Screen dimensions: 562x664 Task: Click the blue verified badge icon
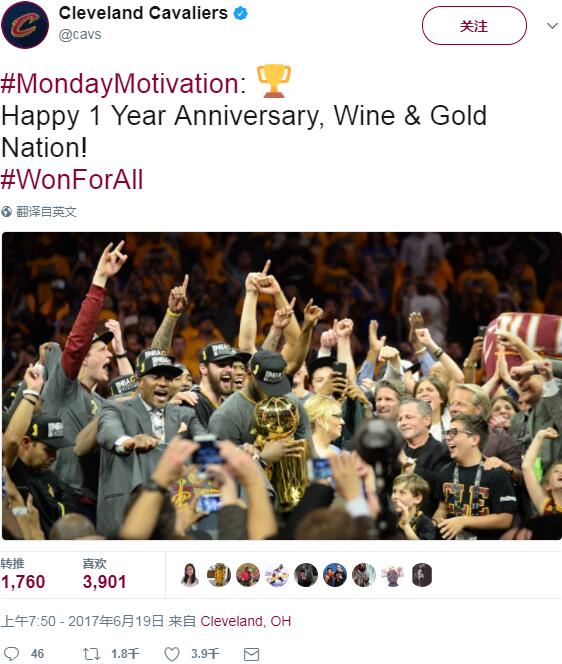pyautogui.click(x=241, y=13)
